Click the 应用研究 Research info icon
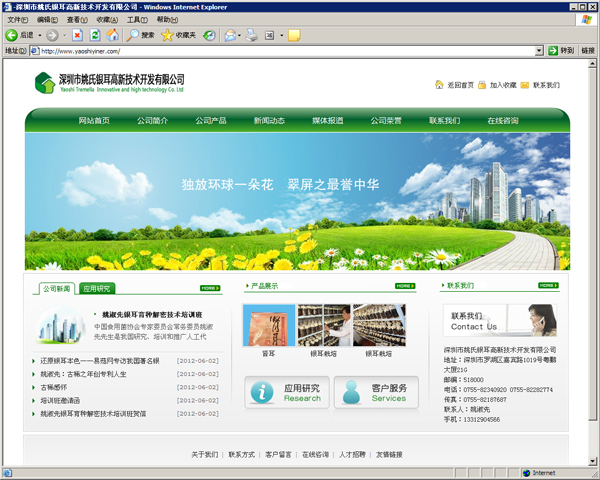 pyautogui.click(x=262, y=392)
